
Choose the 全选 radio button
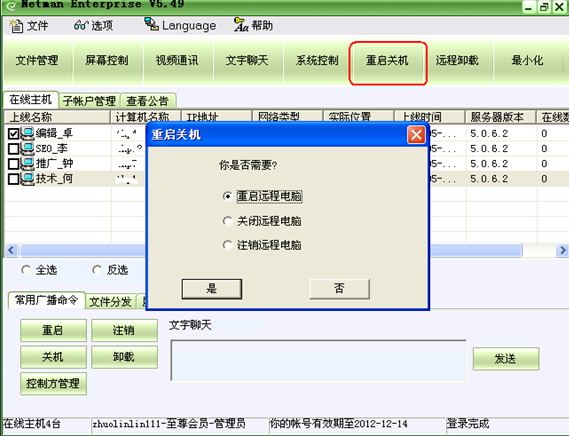pos(26,270)
